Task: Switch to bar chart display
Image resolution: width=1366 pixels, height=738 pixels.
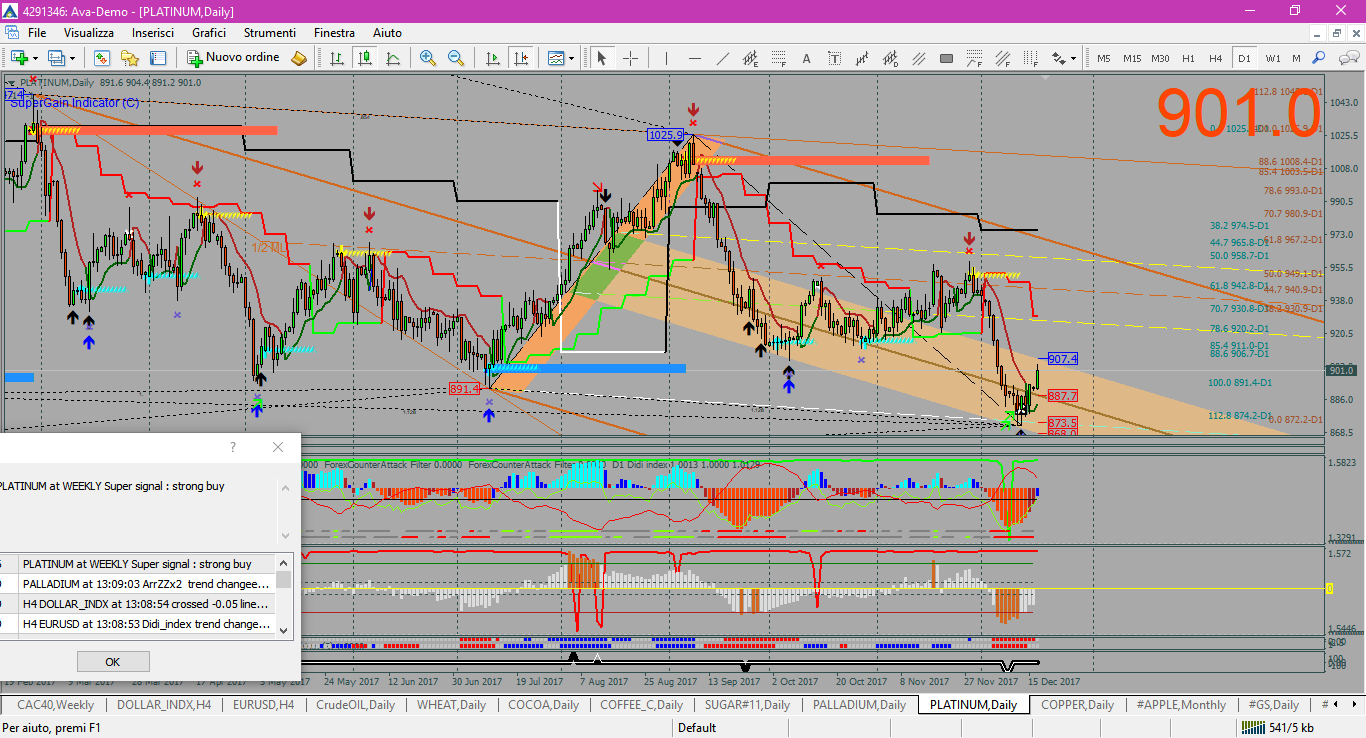Action: point(336,58)
